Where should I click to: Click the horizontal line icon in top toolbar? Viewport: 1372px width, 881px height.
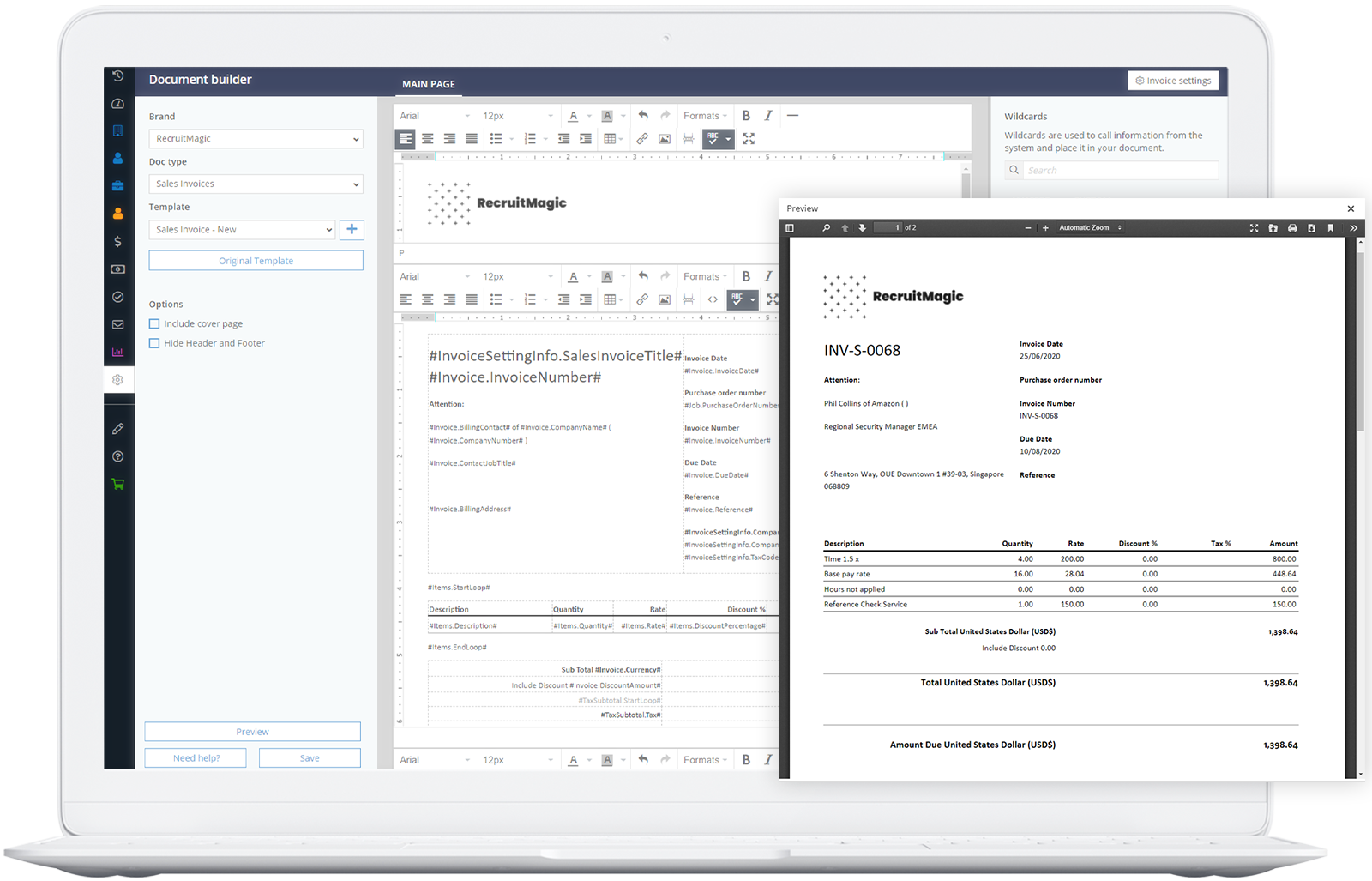(x=792, y=116)
